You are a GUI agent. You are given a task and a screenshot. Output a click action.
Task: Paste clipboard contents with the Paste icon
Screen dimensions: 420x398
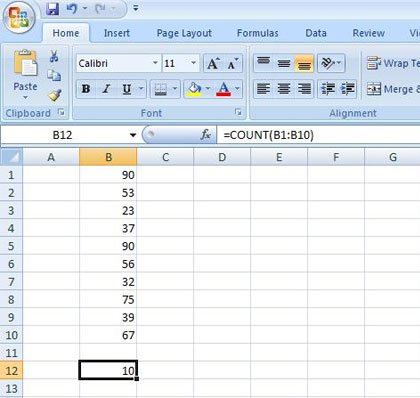click(x=25, y=62)
